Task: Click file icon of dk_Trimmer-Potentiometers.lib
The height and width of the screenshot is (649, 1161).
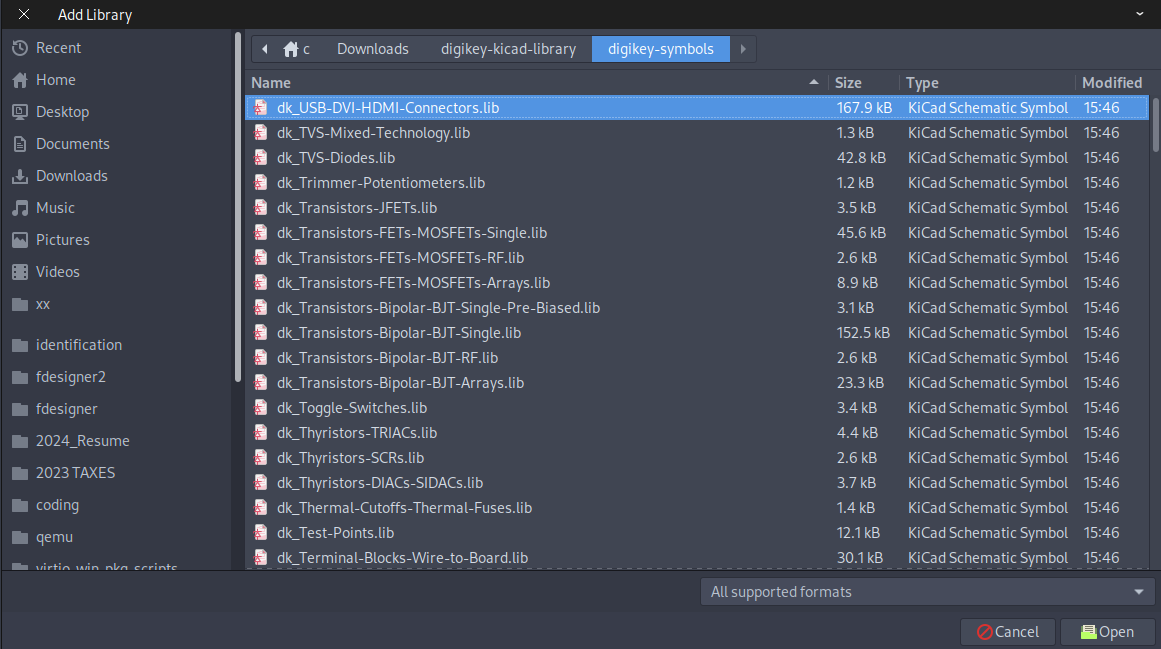Action: 260,183
